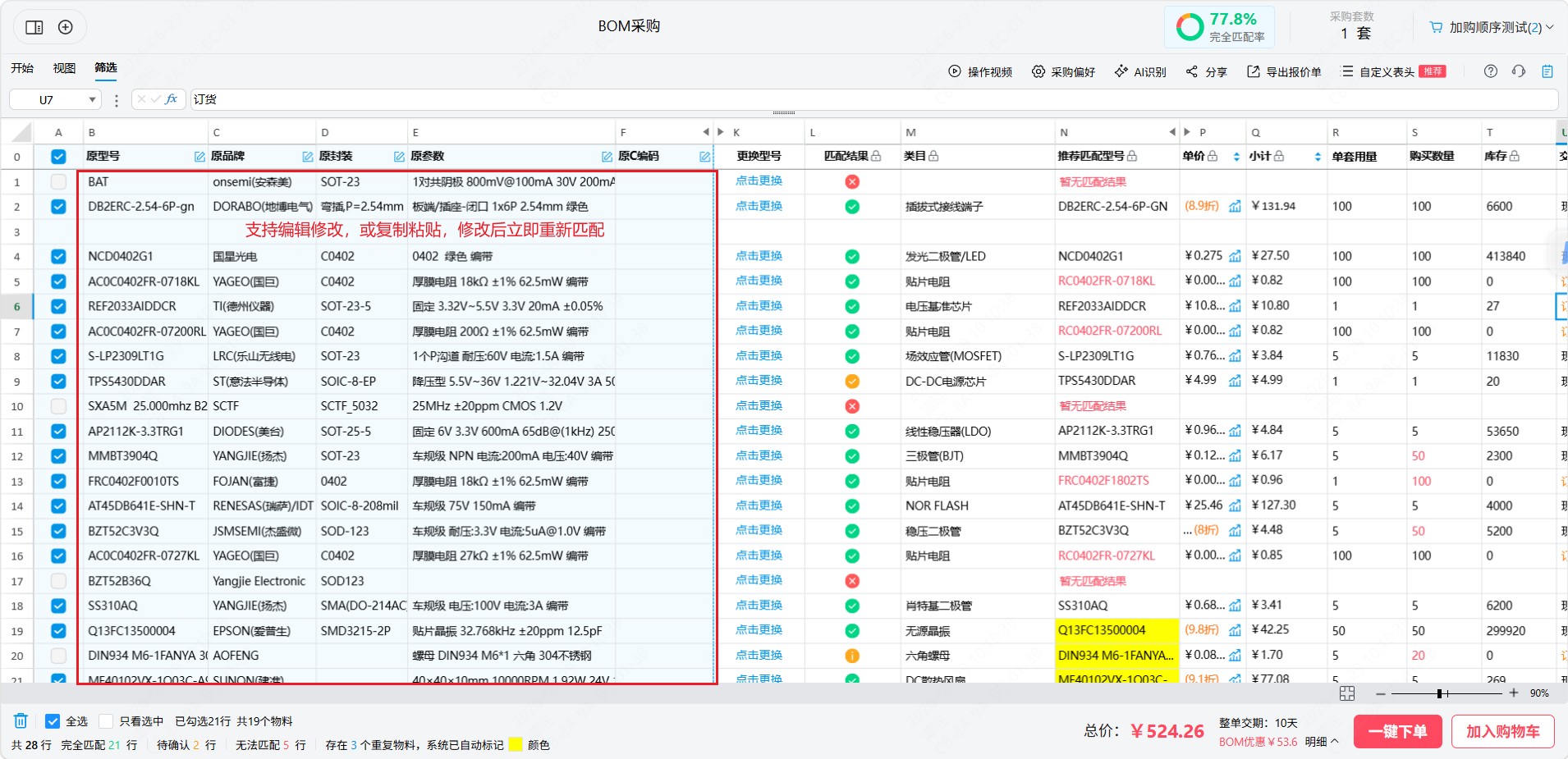Select the highlighted Q13FC13500004 recommended cell
1568x759 pixels.
(1117, 631)
